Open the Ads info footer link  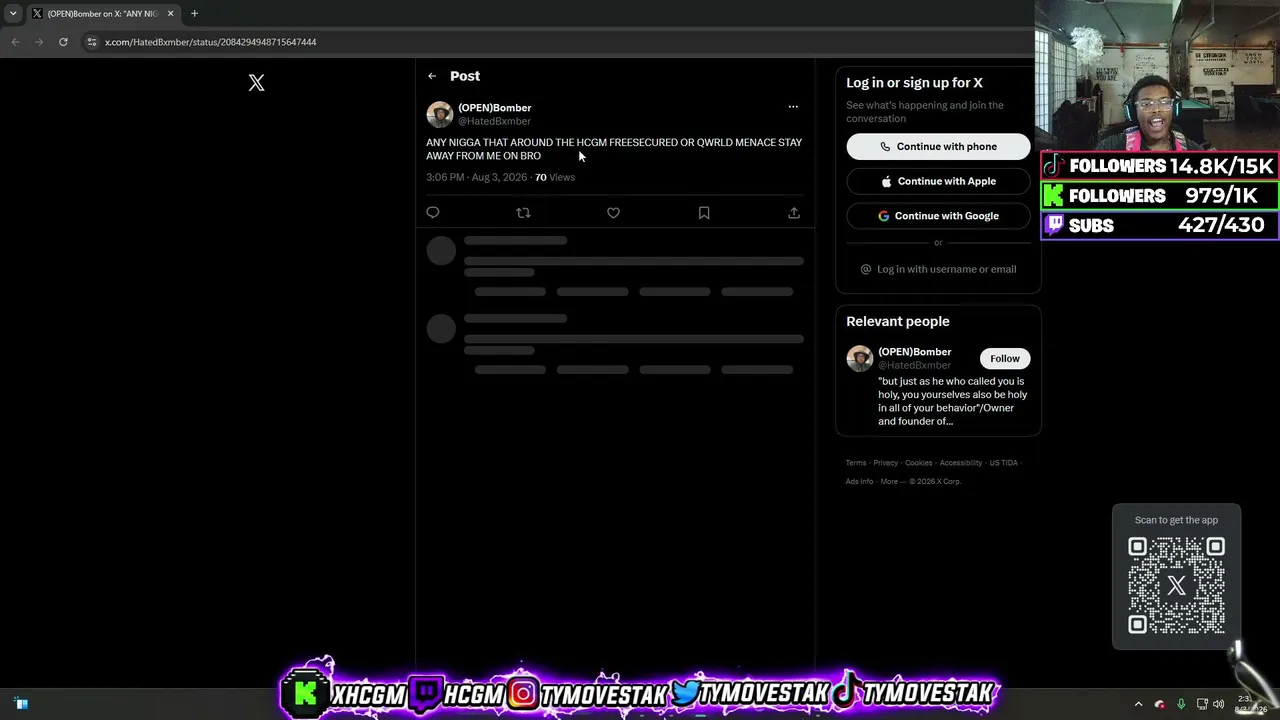859,481
